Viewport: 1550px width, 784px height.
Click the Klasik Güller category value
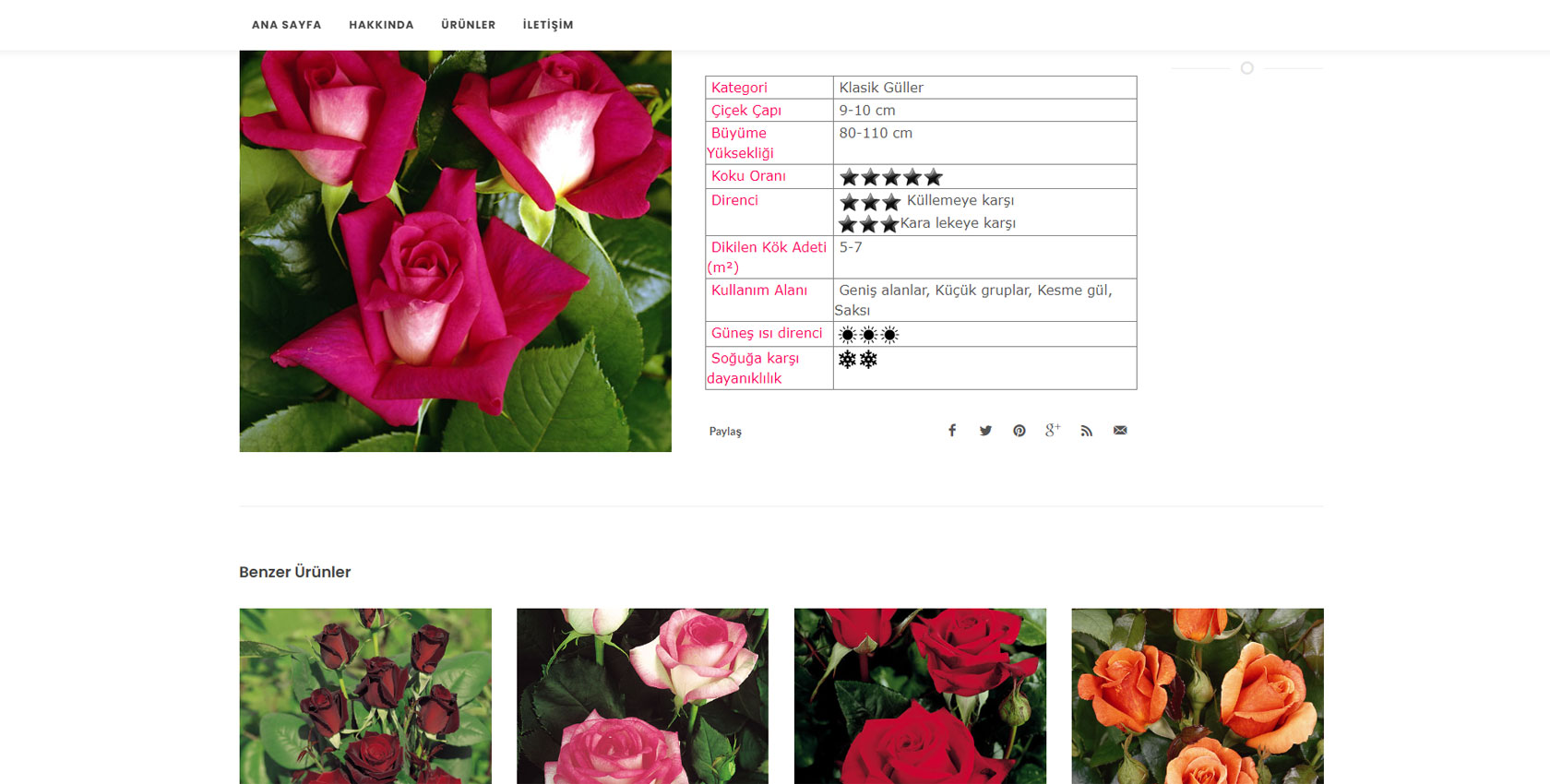pos(881,88)
